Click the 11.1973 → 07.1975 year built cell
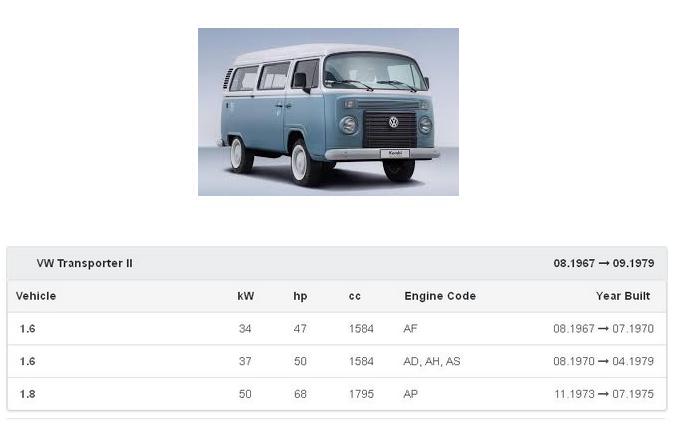 click(603, 394)
